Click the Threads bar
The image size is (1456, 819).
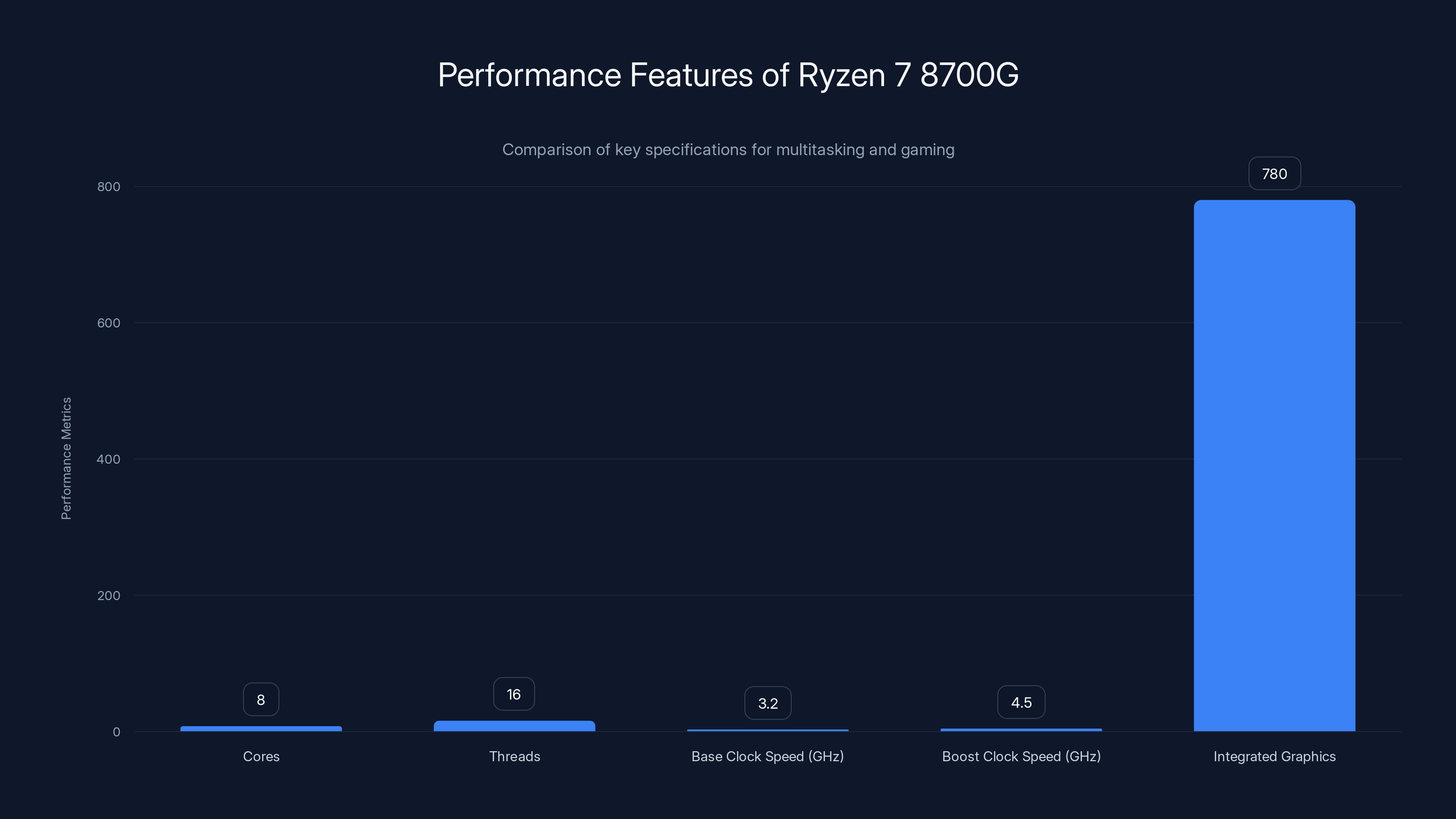[x=514, y=726]
